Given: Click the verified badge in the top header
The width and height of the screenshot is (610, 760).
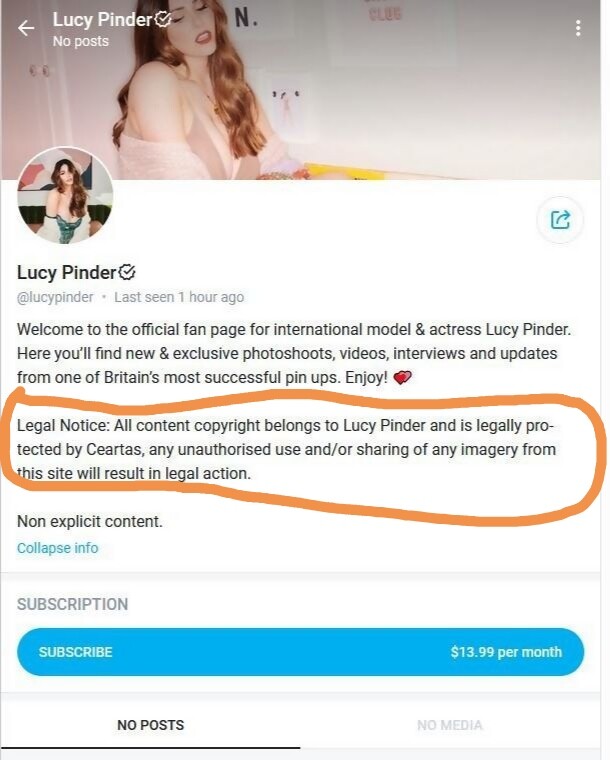Looking at the screenshot, I should 163,19.
